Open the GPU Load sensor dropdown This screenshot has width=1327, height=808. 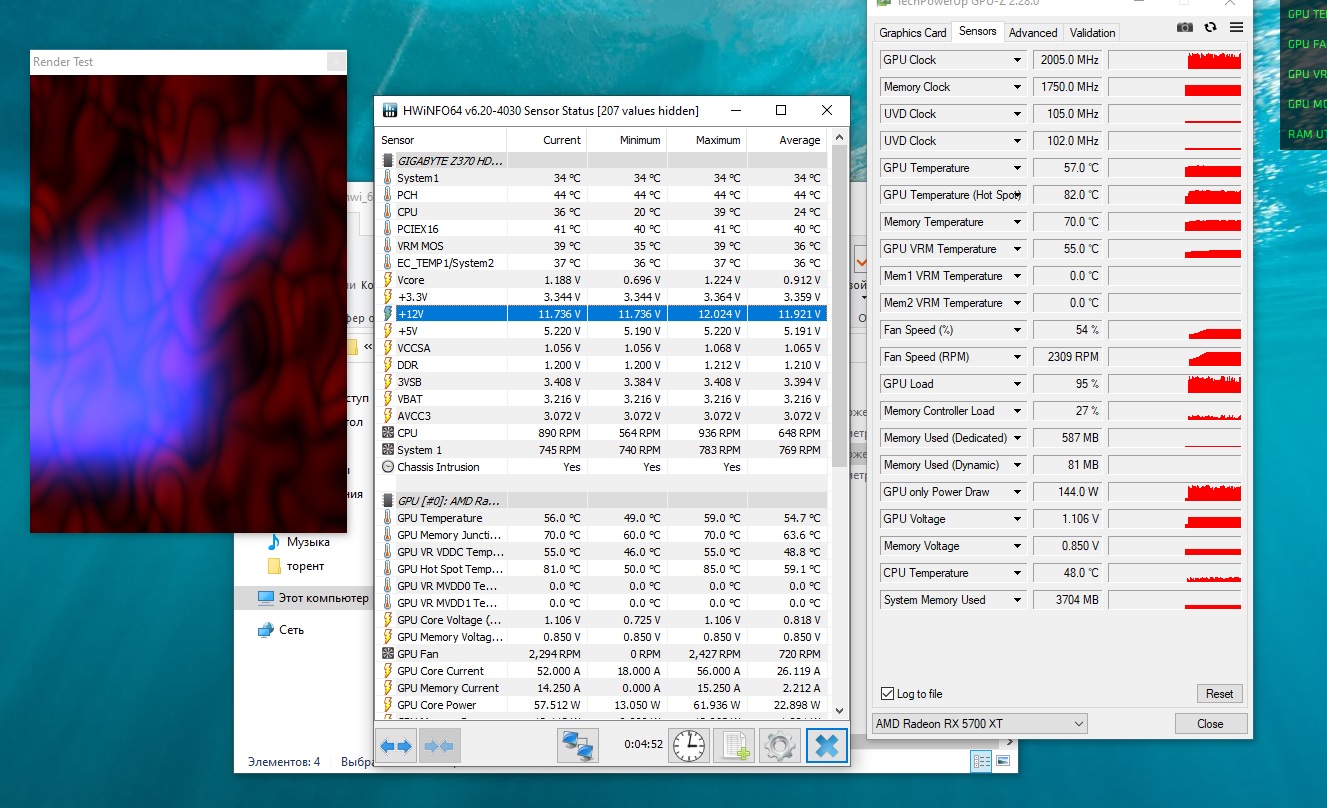click(x=1017, y=384)
